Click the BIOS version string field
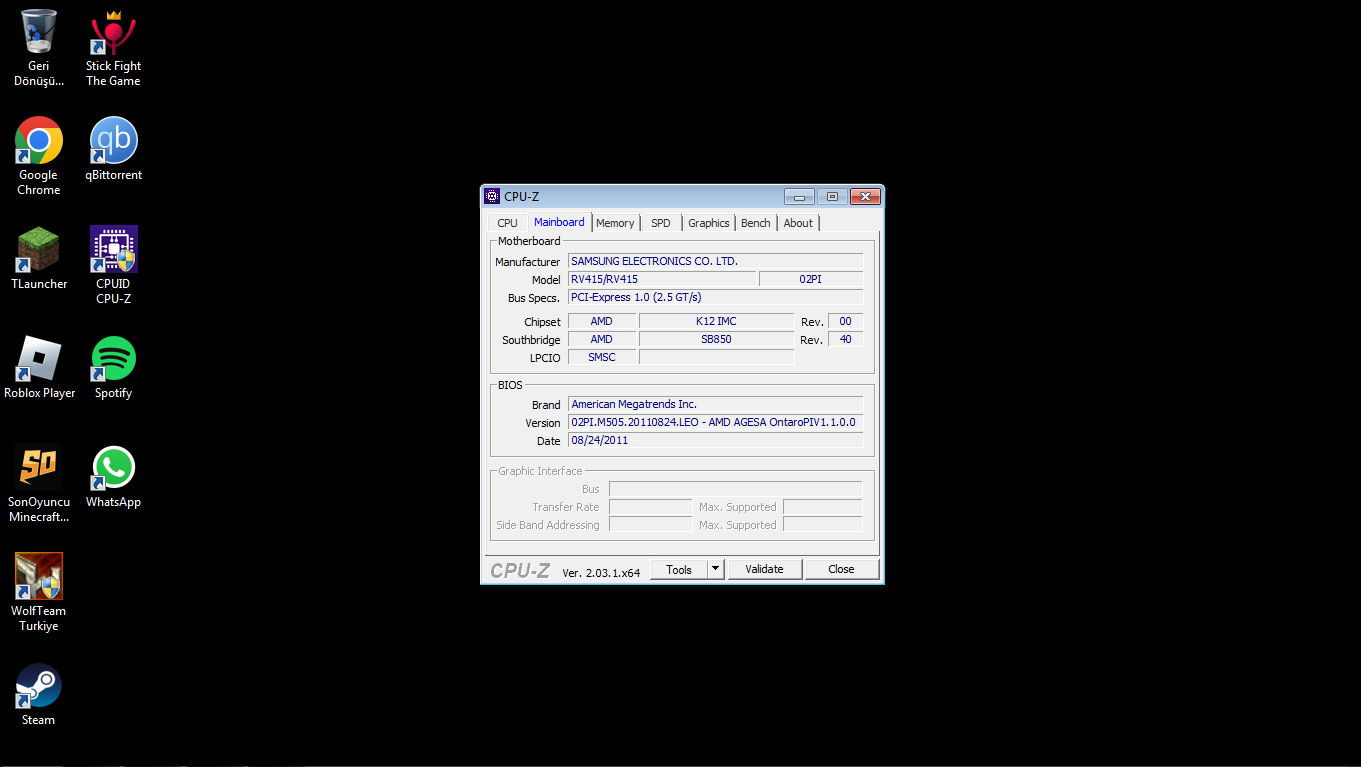The width and height of the screenshot is (1361, 767). pyautogui.click(x=715, y=422)
